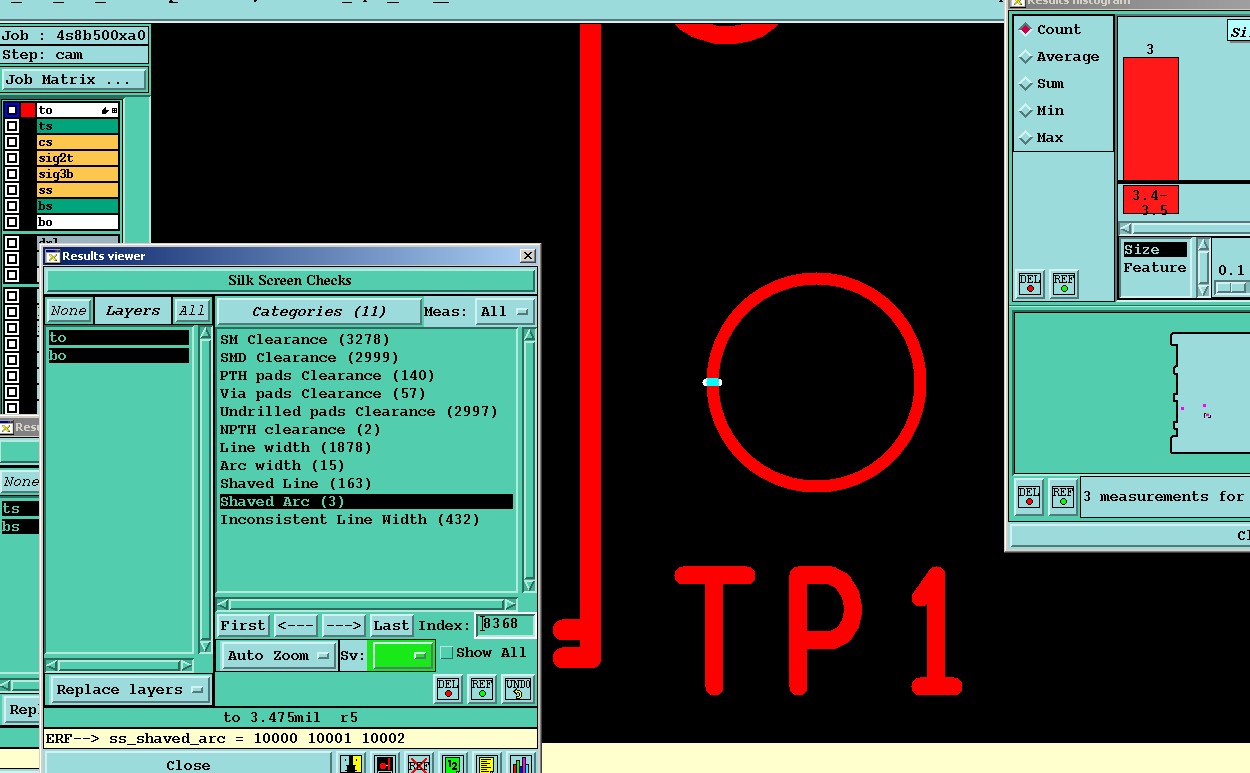Select Feature in histogram list
The width and height of the screenshot is (1250, 773).
(x=1155, y=268)
